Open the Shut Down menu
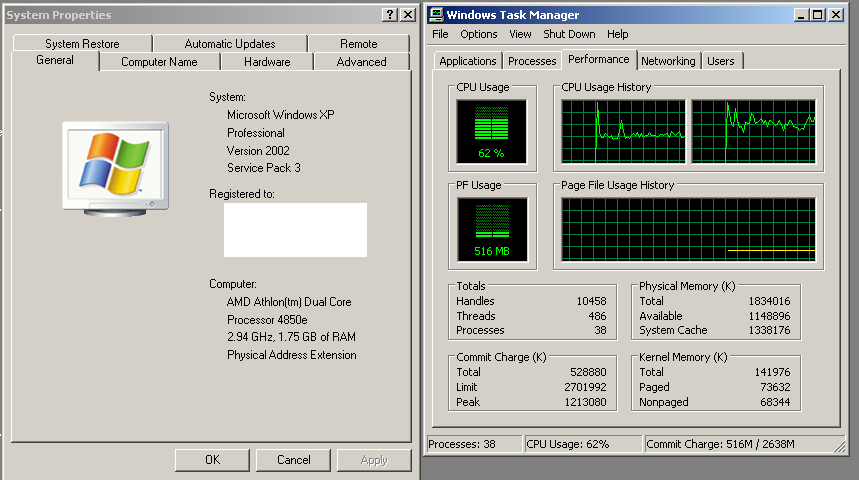This screenshot has width=859, height=480. (569, 34)
